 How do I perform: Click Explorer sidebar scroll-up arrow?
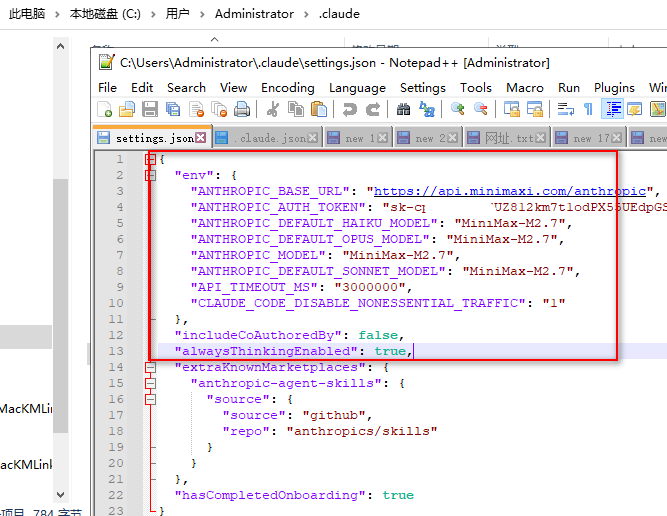coord(61,46)
